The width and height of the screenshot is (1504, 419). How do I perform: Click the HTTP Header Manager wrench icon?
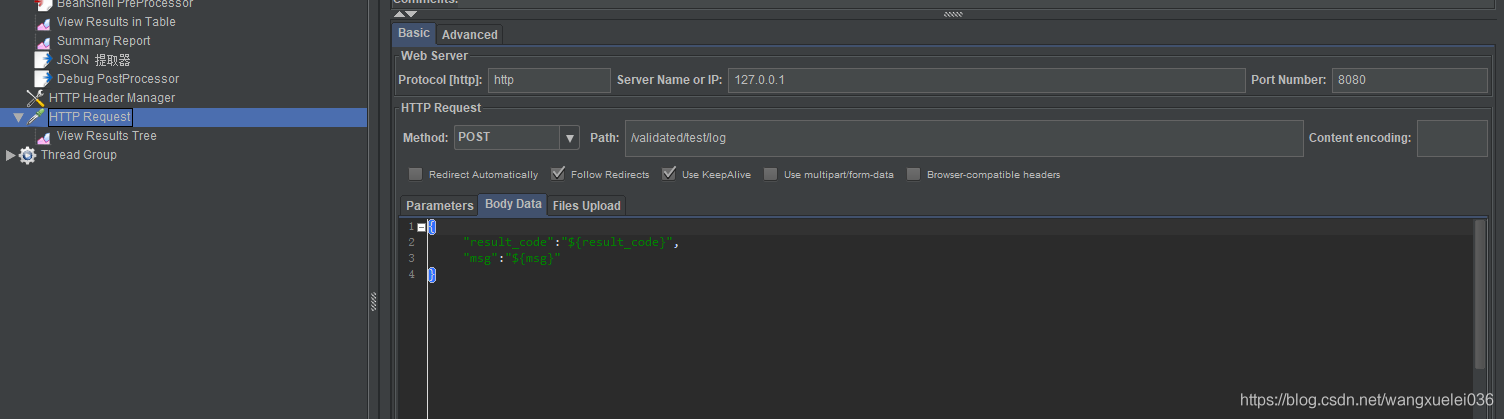tap(35, 98)
